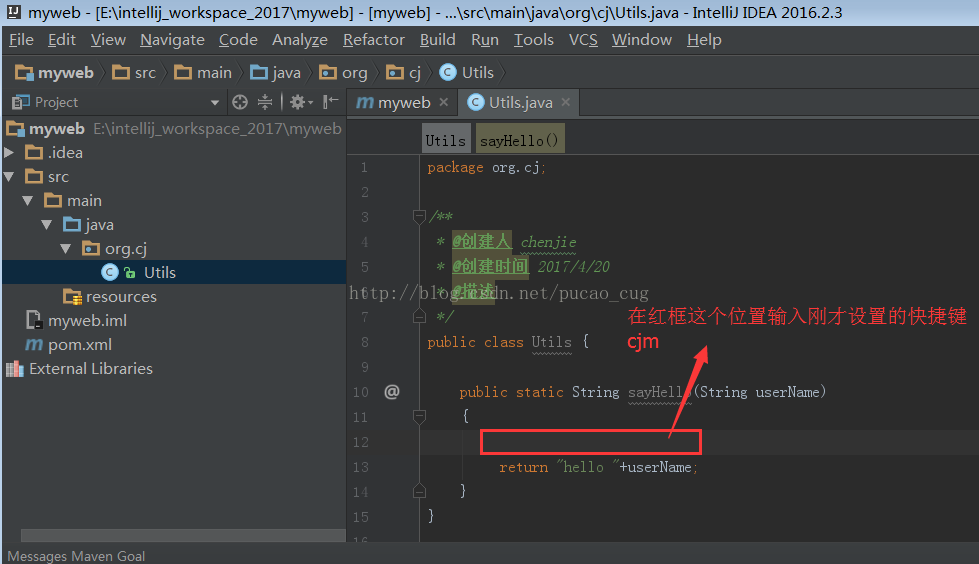This screenshot has width=979, height=564.
Task: Open the Project panel gear settings
Action: coord(300,102)
